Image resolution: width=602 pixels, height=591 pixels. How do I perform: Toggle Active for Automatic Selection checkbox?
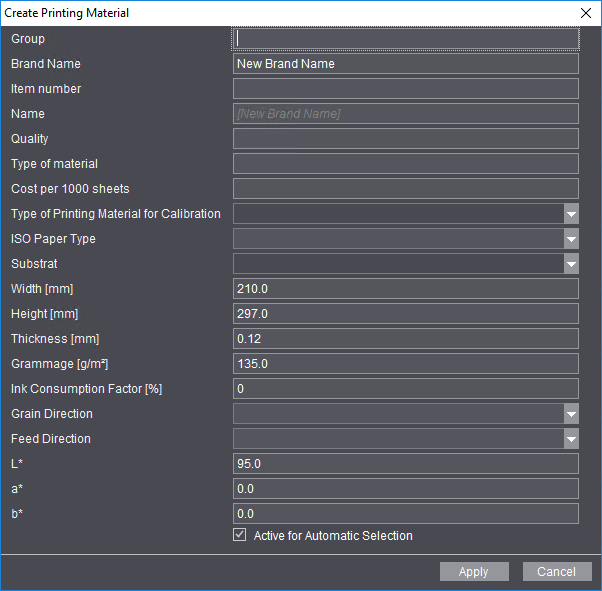(x=239, y=536)
